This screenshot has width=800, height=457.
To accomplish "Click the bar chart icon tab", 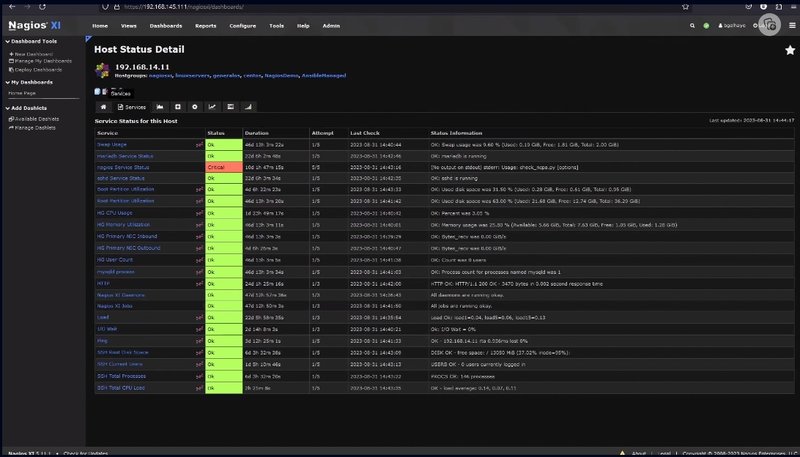I will 248,106.
